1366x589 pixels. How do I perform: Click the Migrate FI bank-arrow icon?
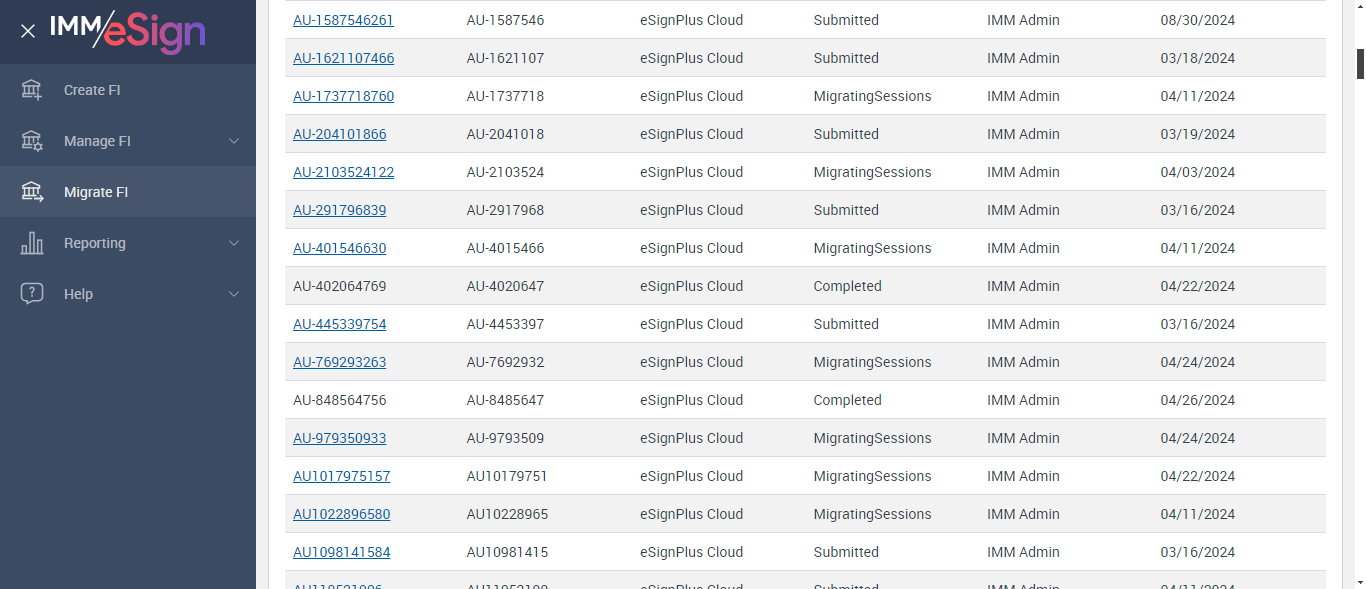click(32, 192)
